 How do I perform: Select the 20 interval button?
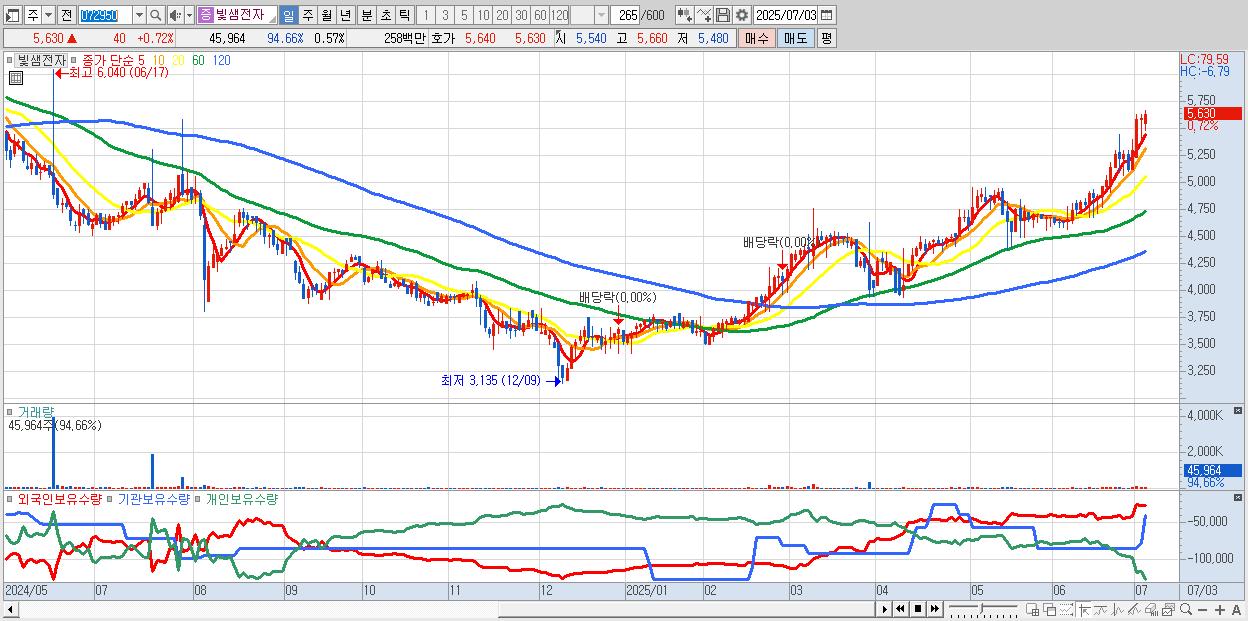pos(502,15)
